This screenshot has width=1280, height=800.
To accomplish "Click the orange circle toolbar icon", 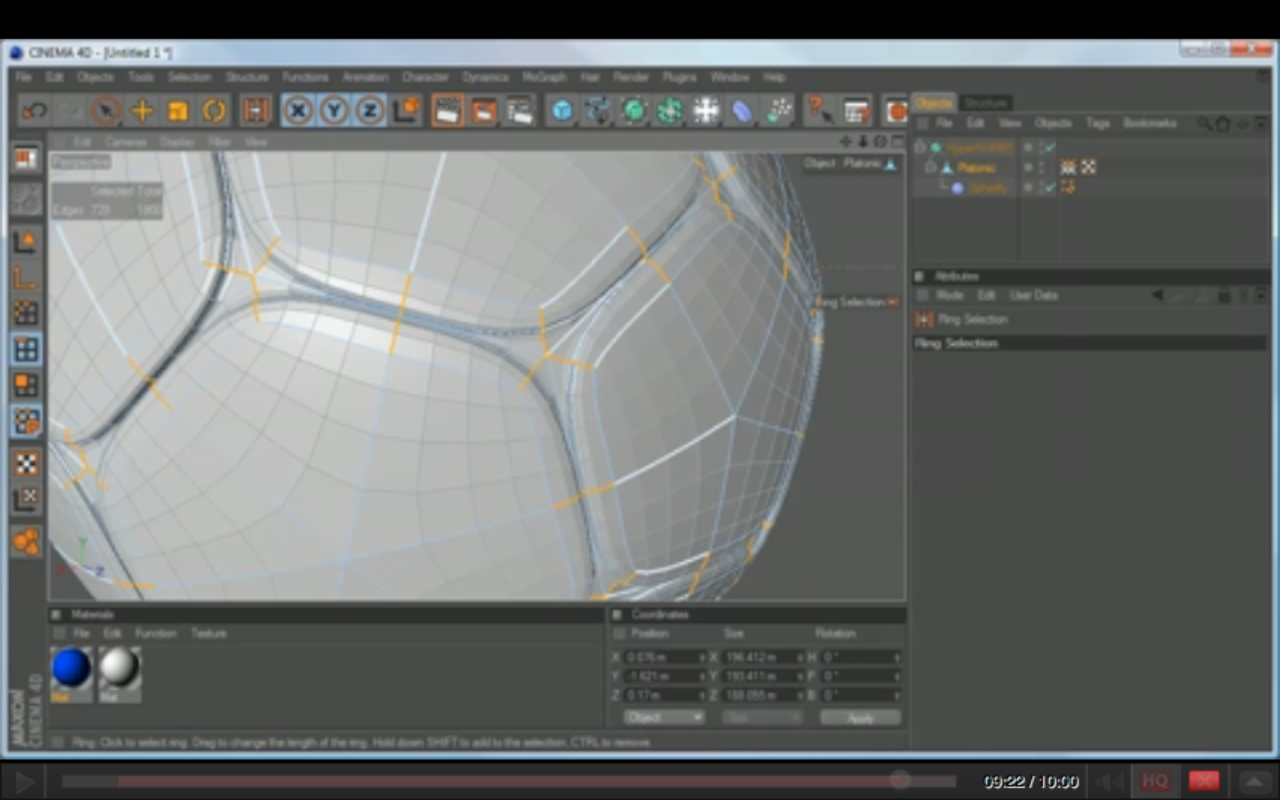I will 895,111.
